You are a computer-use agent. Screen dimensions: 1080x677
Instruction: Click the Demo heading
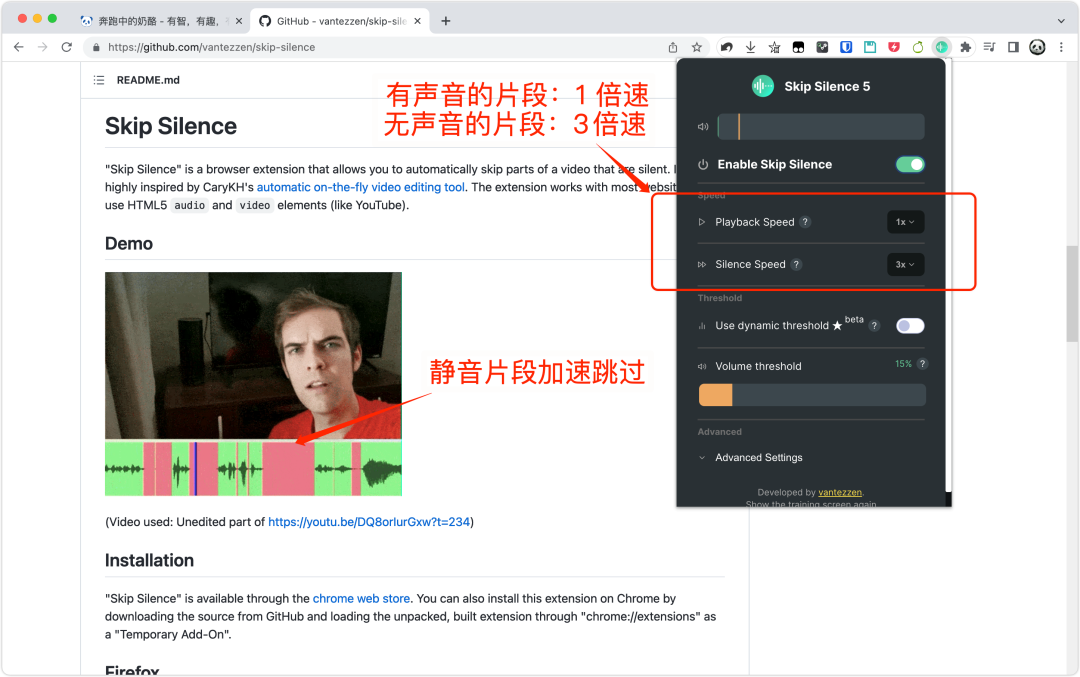pos(129,244)
